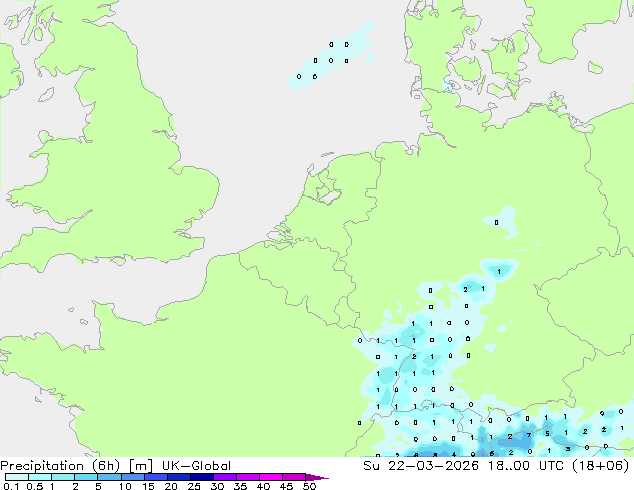Click the '[m]' unit label
This screenshot has width=634, height=490.
[x=140, y=466]
